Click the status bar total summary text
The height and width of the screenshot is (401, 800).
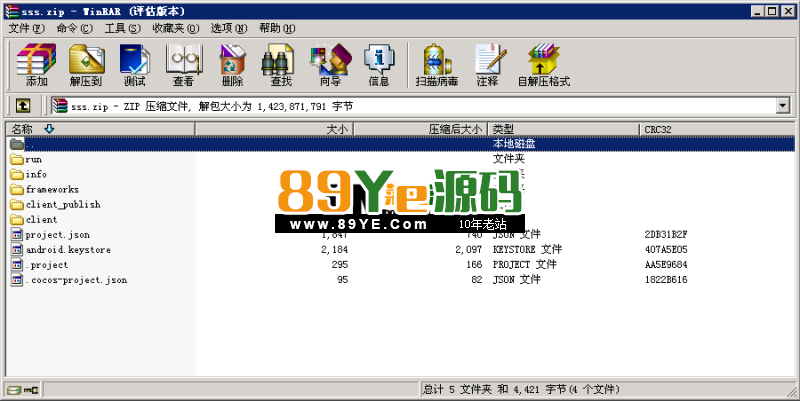[x=521, y=390]
